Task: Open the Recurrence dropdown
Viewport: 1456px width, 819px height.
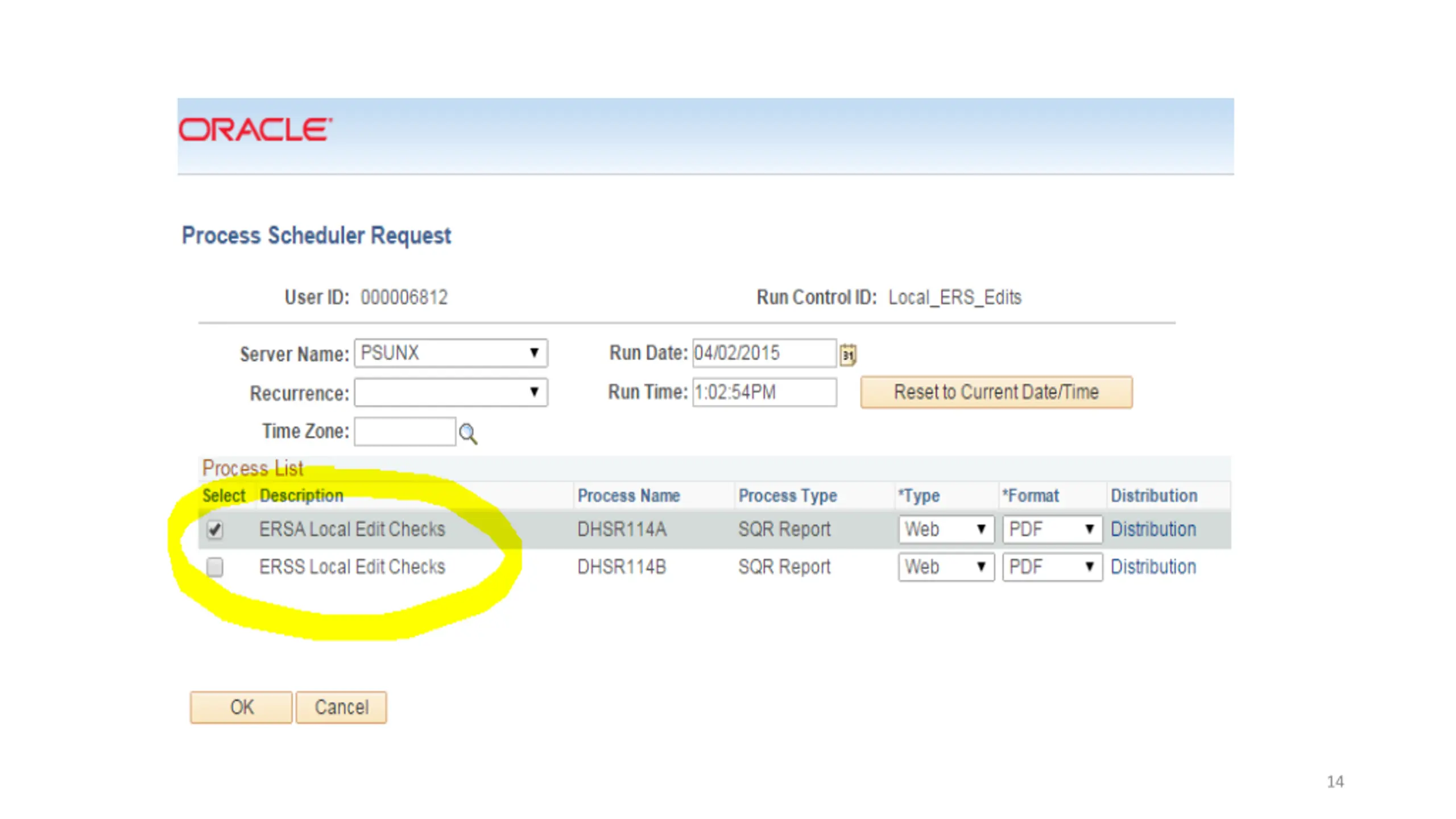Action: pyautogui.click(x=450, y=392)
